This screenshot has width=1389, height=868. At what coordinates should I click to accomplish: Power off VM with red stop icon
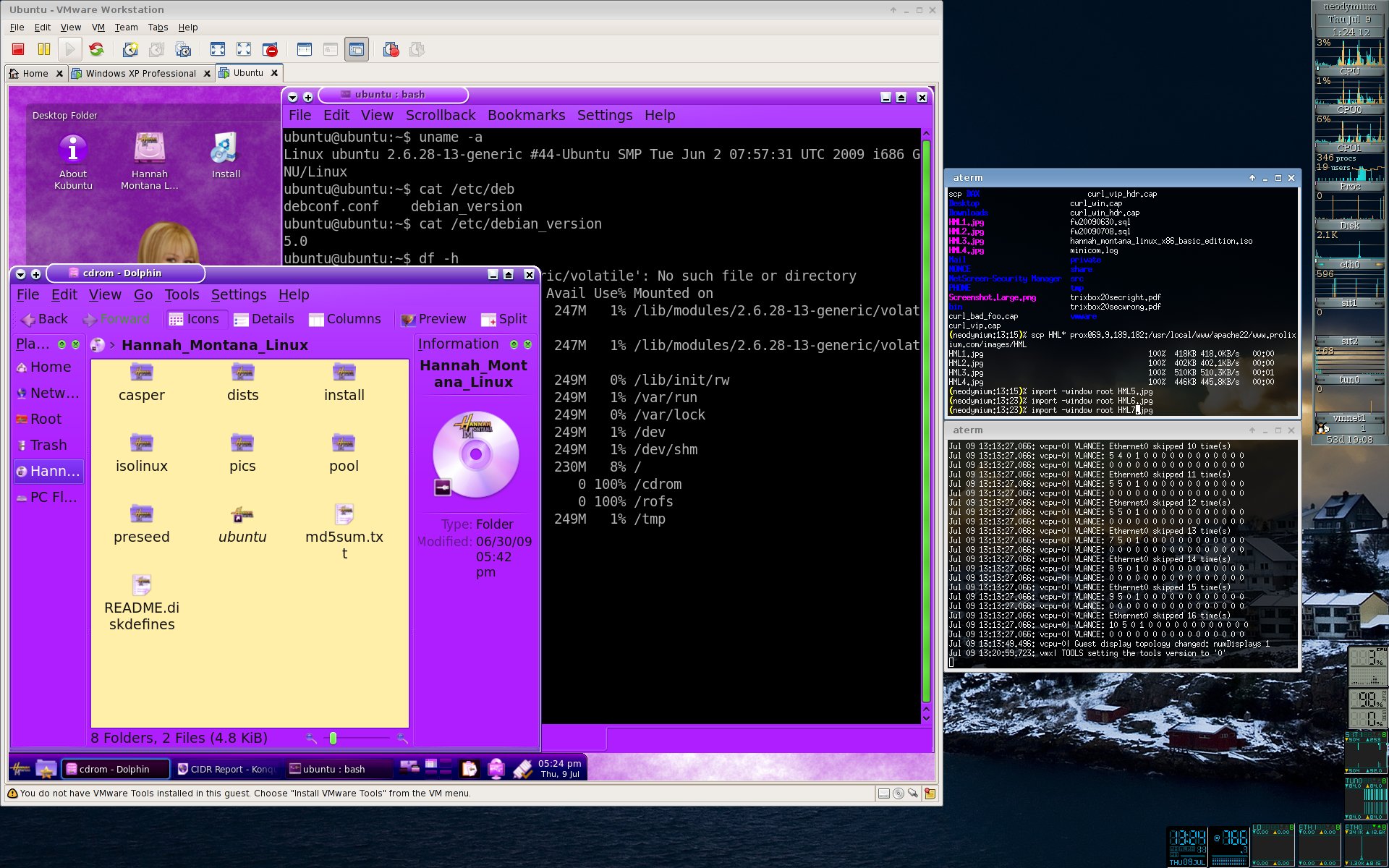(18, 49)
